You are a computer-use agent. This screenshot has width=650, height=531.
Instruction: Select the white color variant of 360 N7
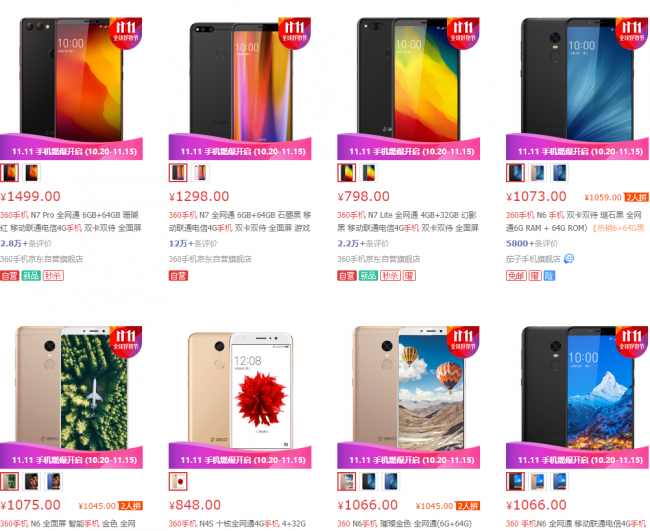point(201,173)
